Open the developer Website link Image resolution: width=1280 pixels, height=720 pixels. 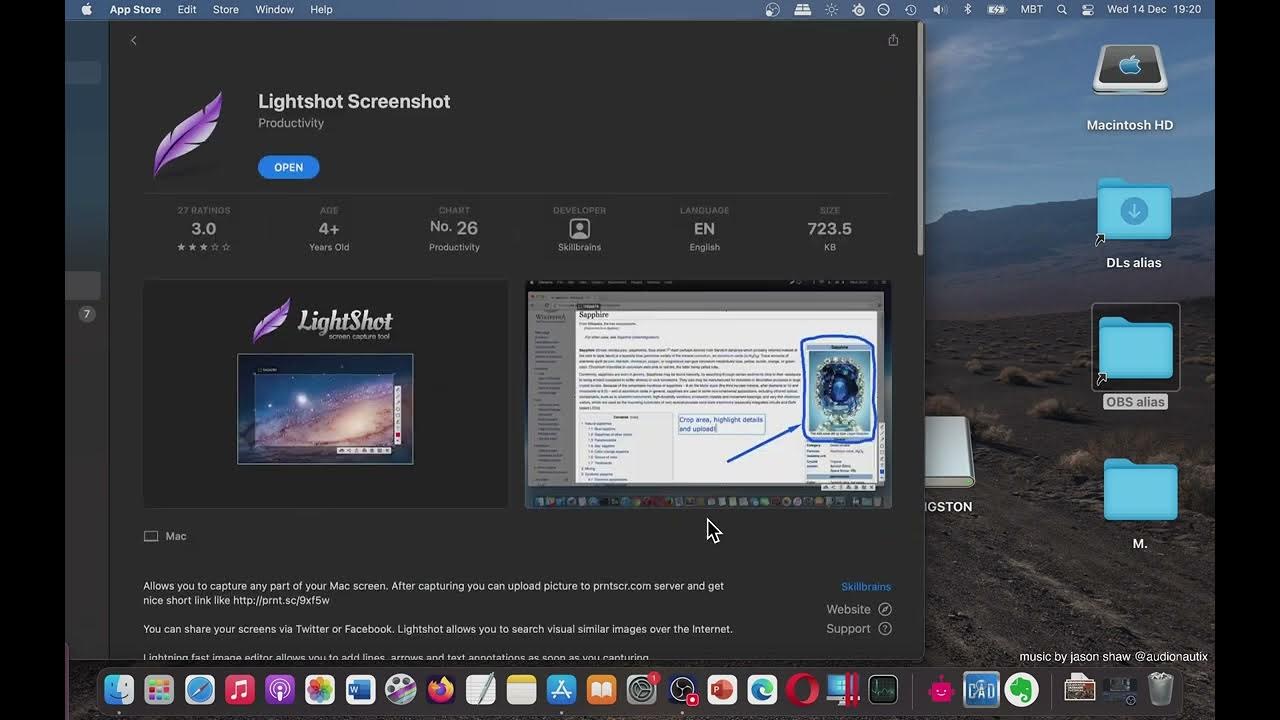[848, 609]
